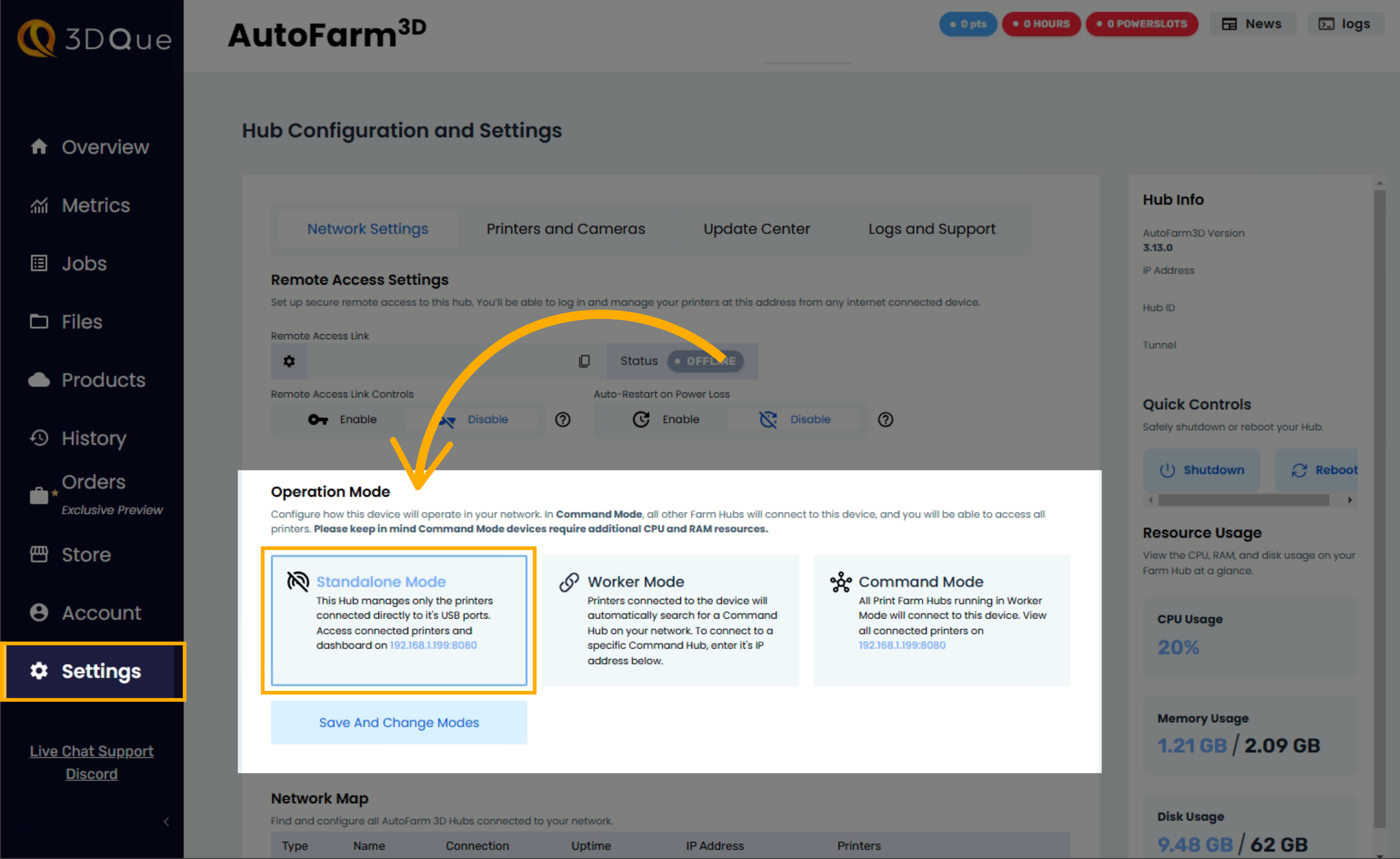Open the Store page in sidebar

coord(85,554)
